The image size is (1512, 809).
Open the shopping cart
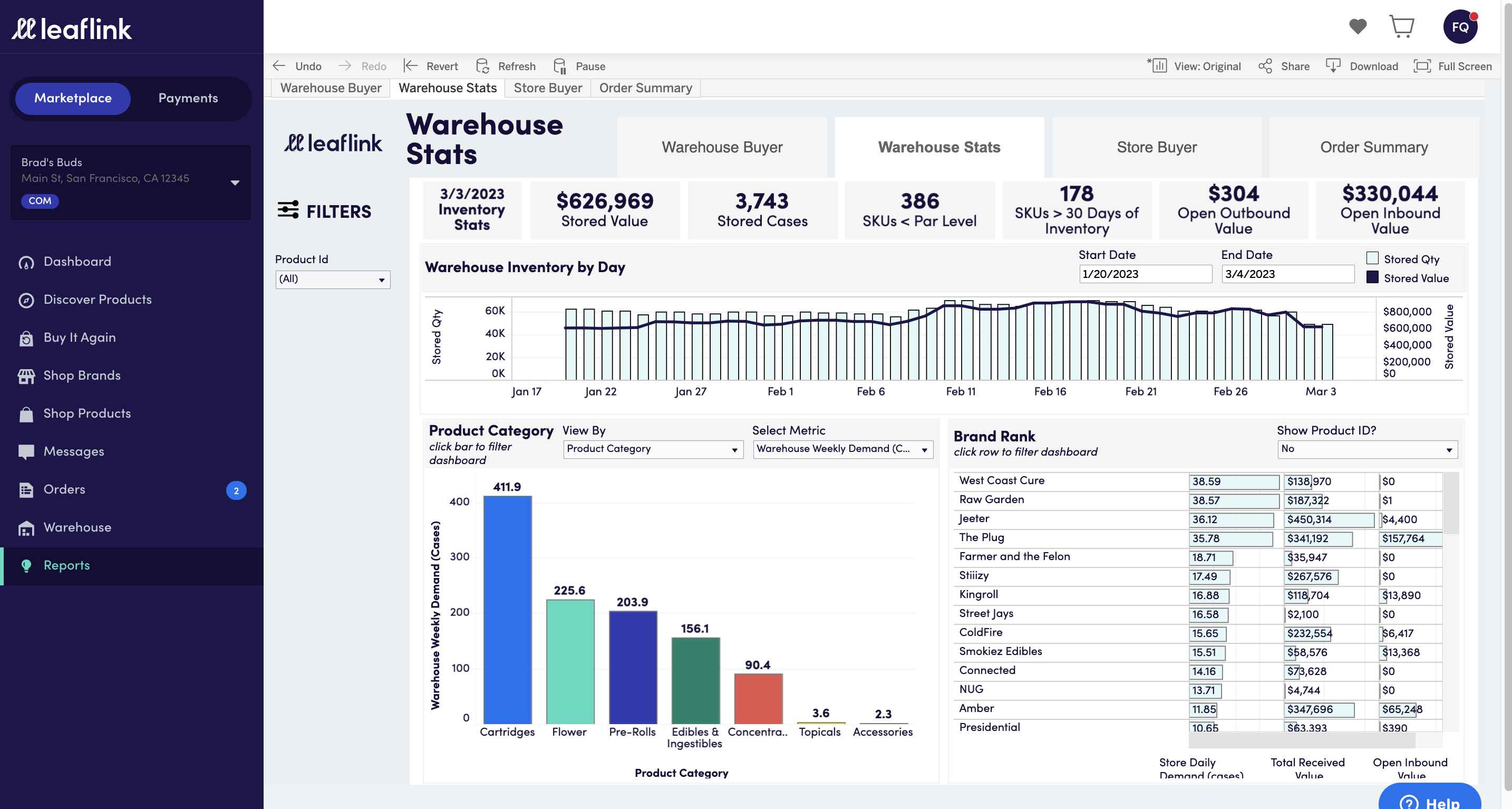coord(1402,26)
